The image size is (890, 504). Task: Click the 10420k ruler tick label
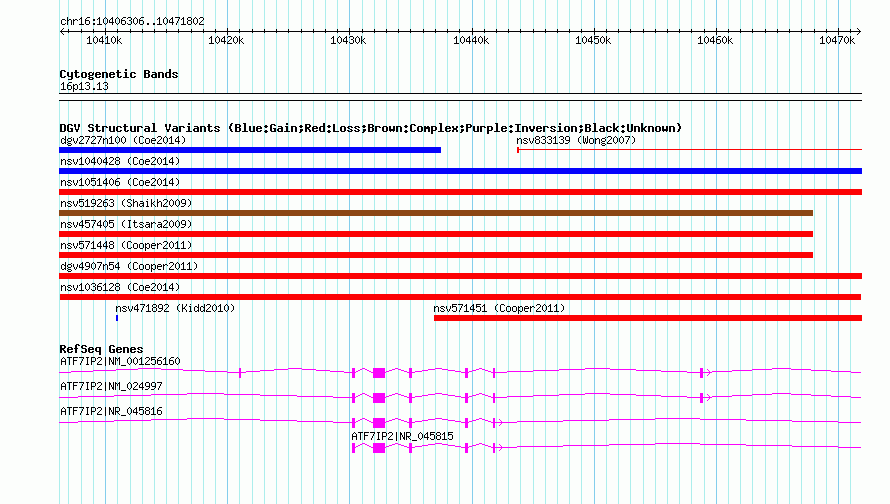click(226, 40)
